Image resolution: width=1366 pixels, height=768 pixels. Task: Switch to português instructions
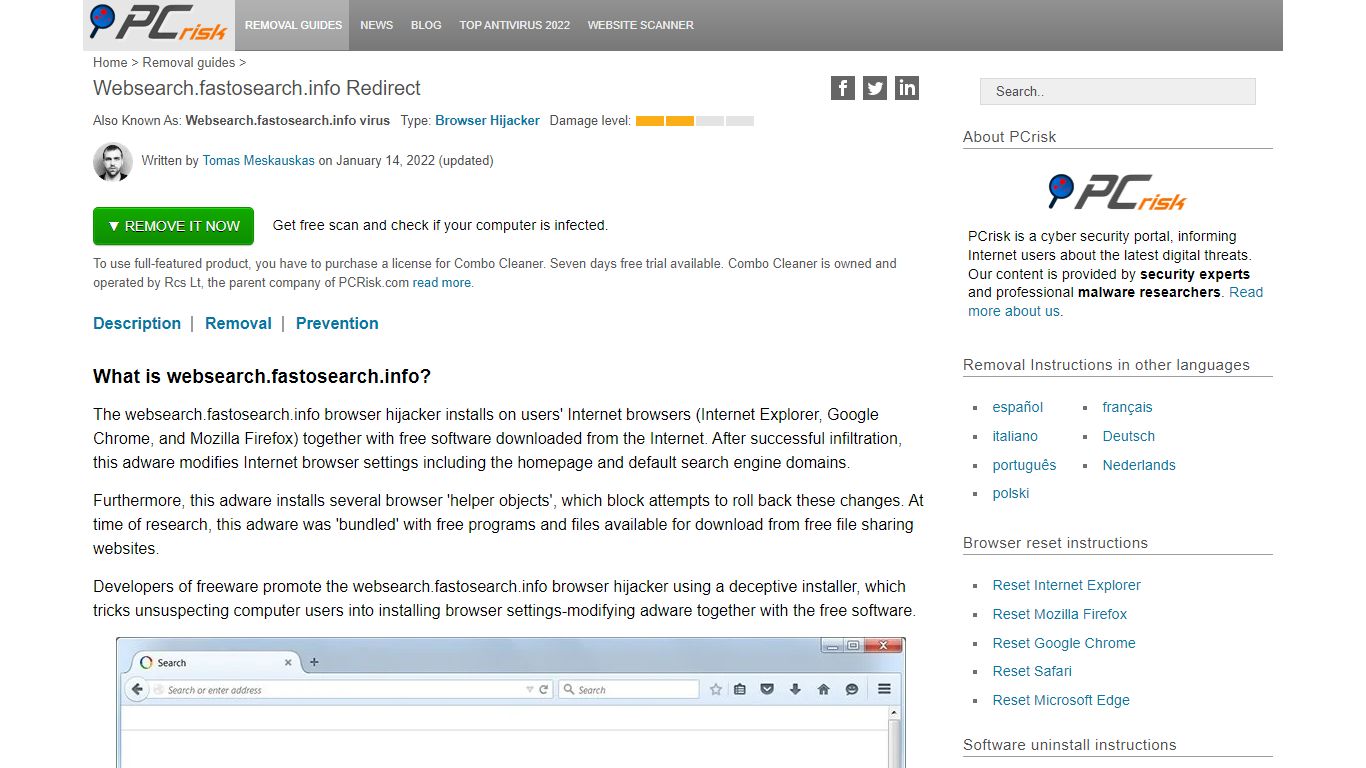tap(1024, 465)
